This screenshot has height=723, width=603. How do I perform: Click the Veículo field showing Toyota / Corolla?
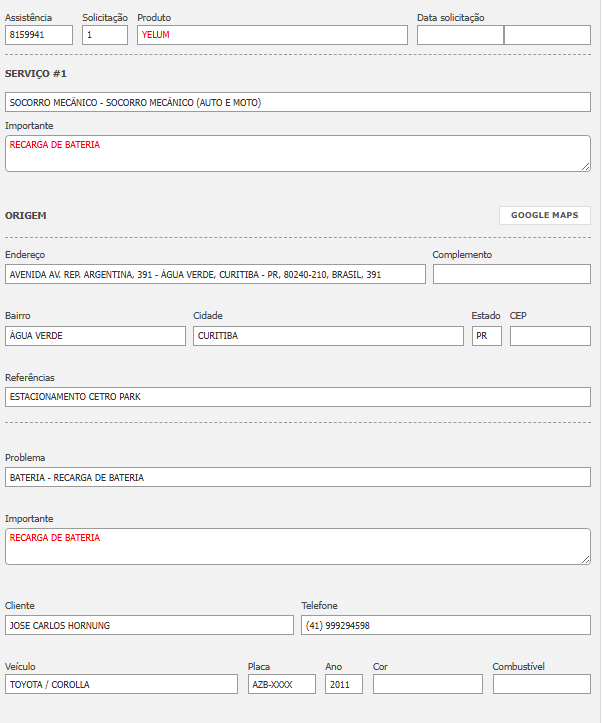(x=121, y=684)
